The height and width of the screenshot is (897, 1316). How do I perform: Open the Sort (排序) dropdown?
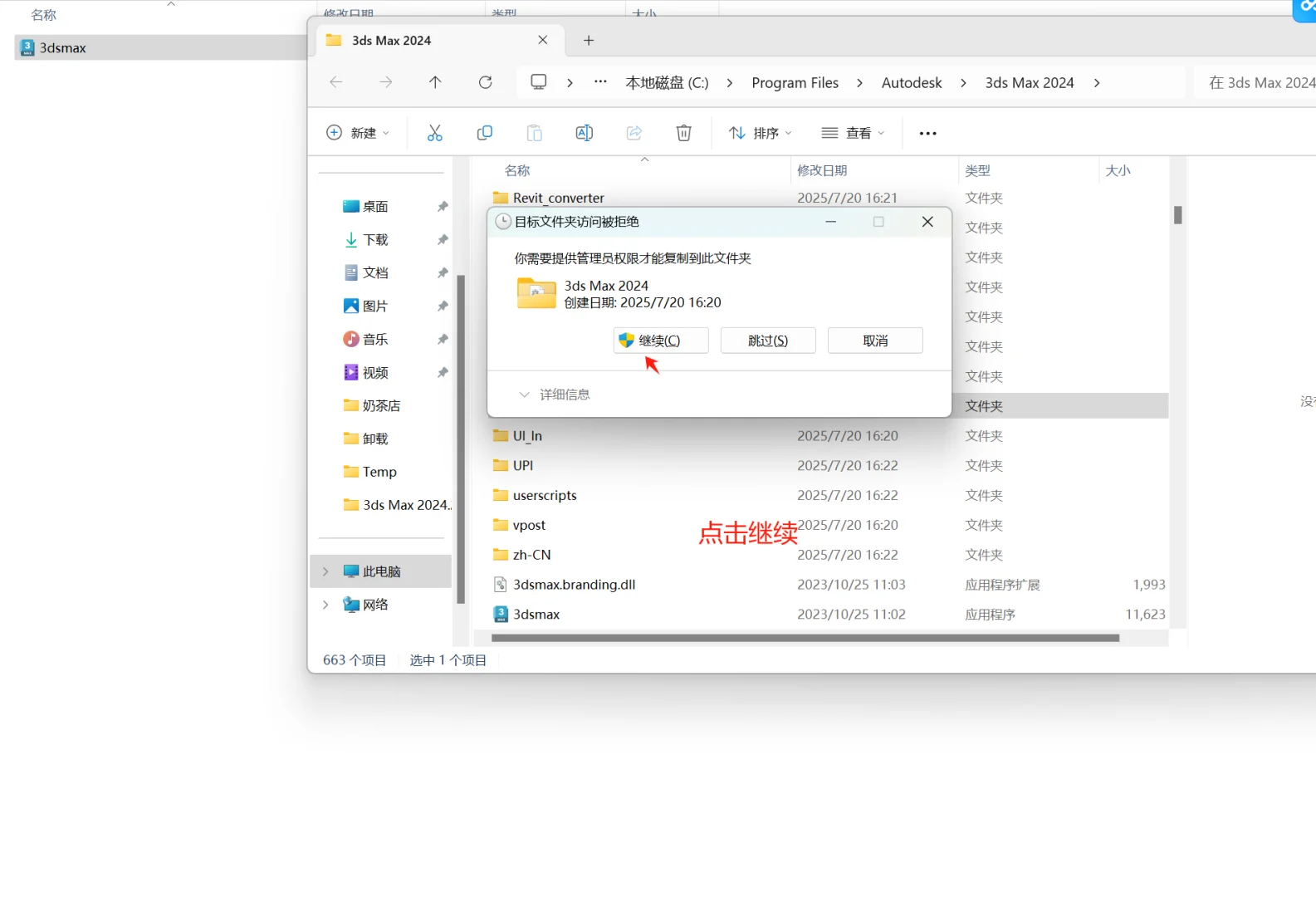(761, 133)
